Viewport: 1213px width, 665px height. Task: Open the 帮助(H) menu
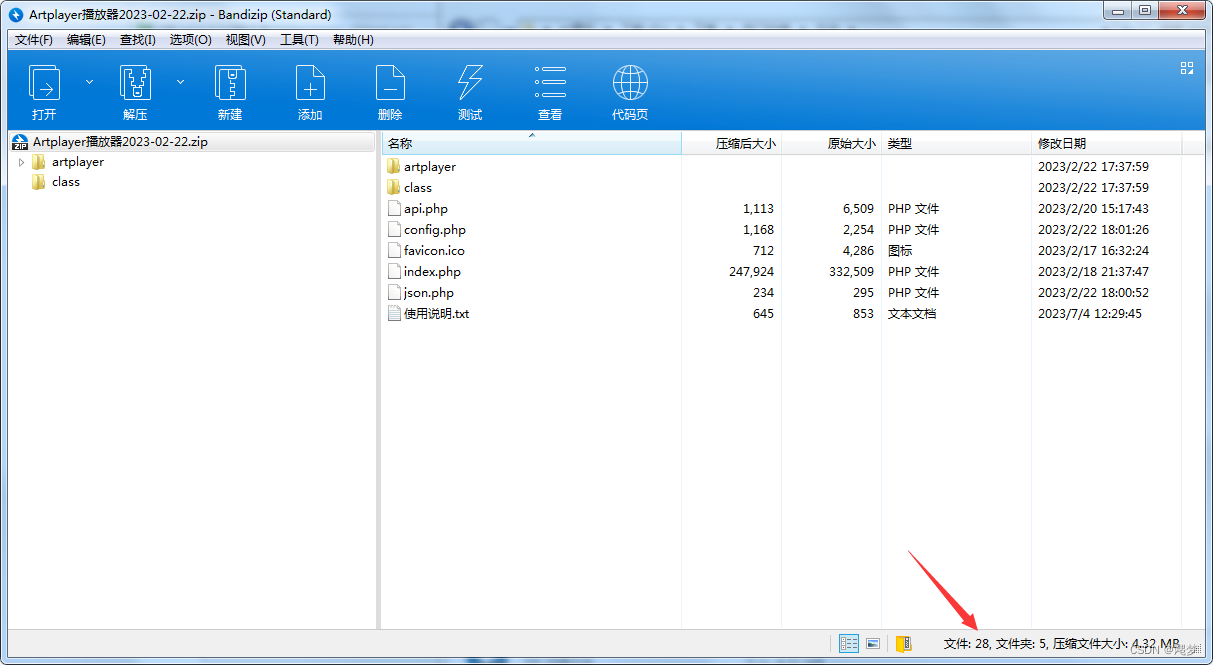coord(353,40)
